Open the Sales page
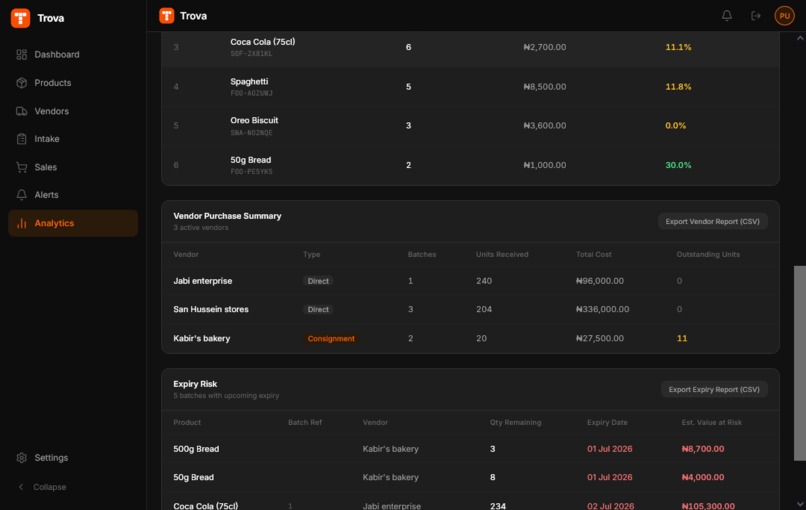 pos(73,167)
